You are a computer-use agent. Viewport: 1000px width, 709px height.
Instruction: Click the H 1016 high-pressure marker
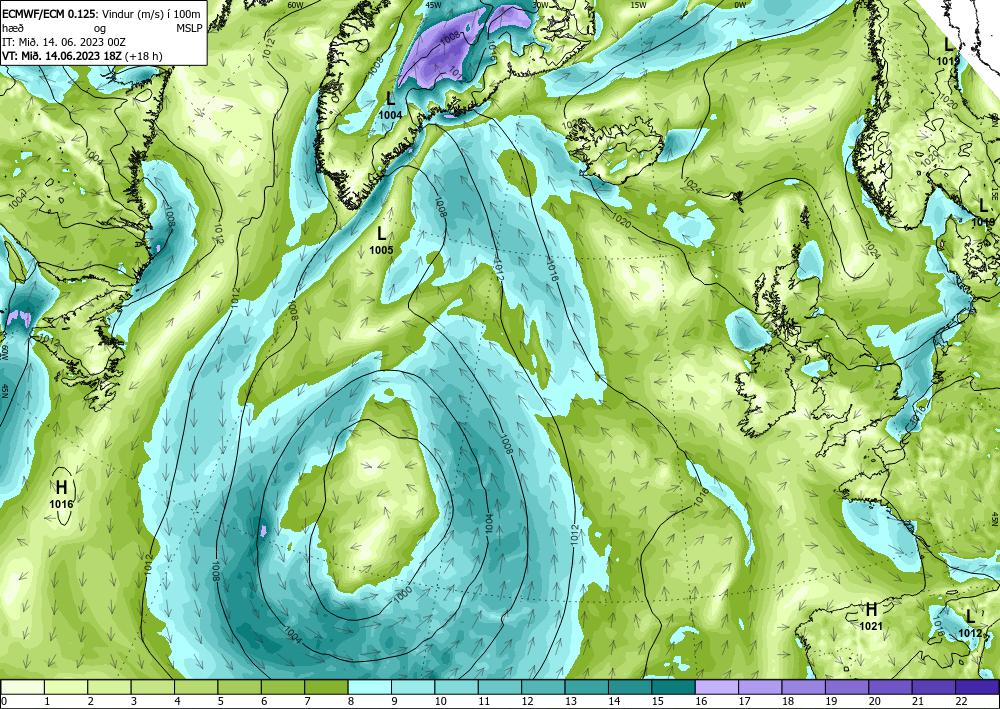click(x=61, y=495)
